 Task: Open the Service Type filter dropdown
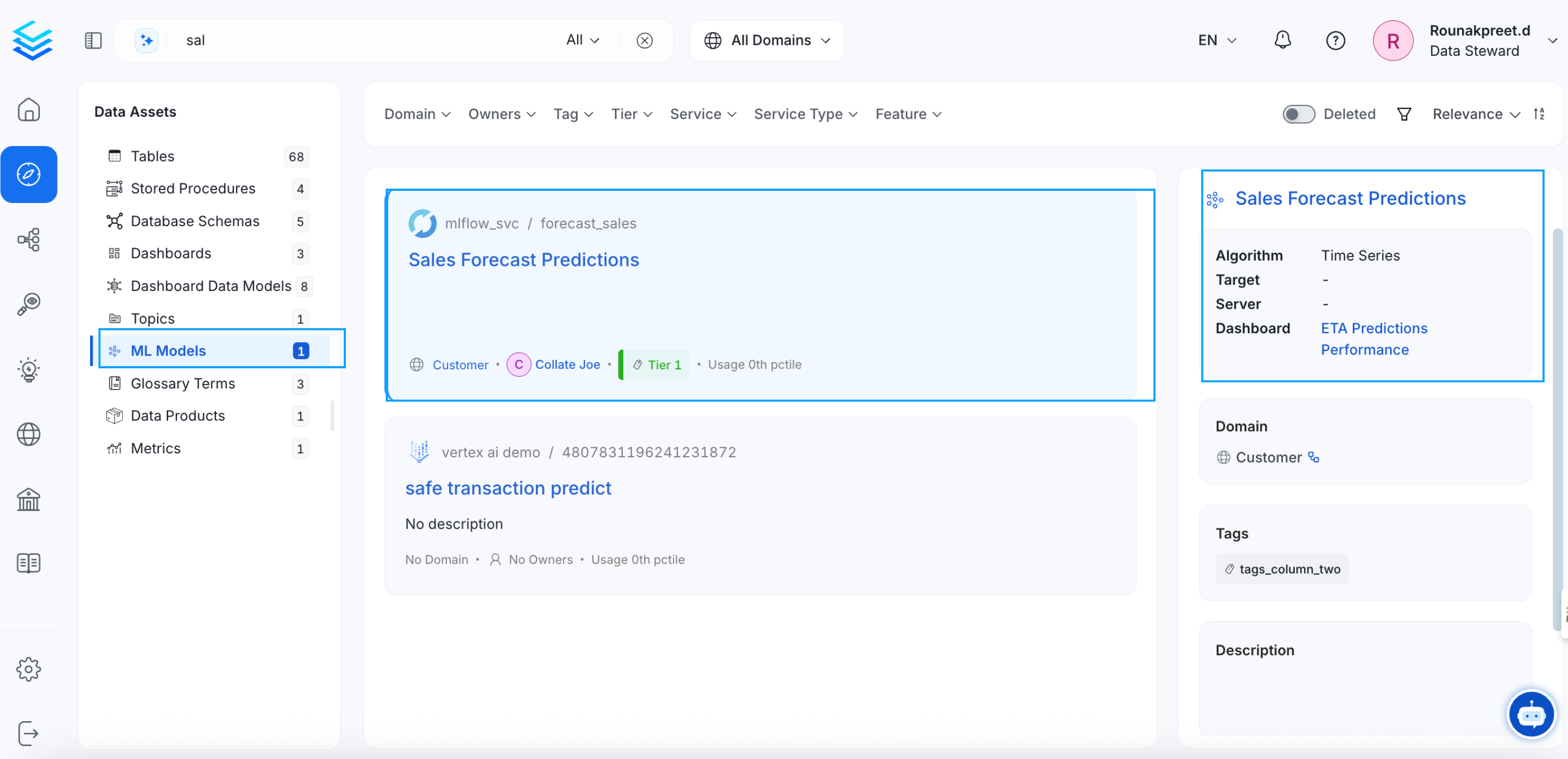[x=805, y=114]
